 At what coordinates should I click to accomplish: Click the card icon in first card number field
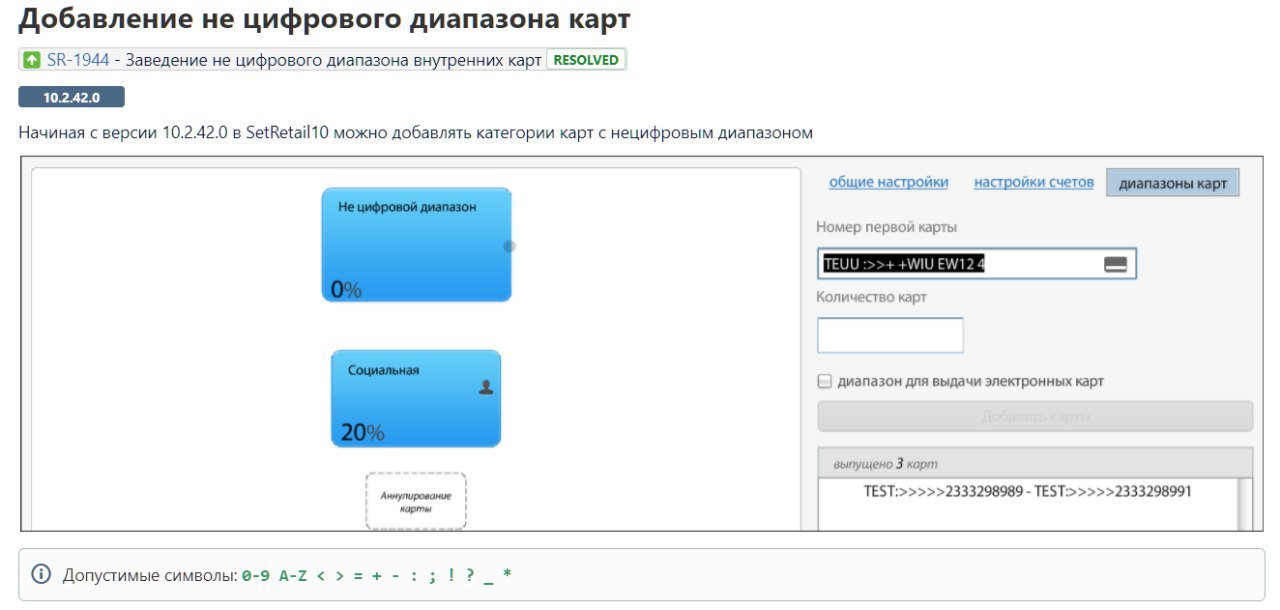pos(1115,264)
